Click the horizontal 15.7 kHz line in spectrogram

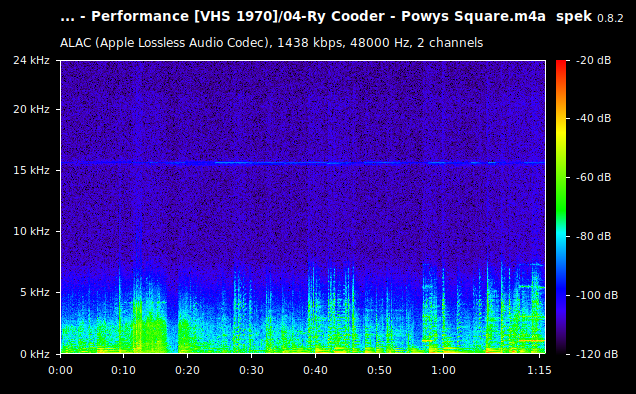click(303, 163)
